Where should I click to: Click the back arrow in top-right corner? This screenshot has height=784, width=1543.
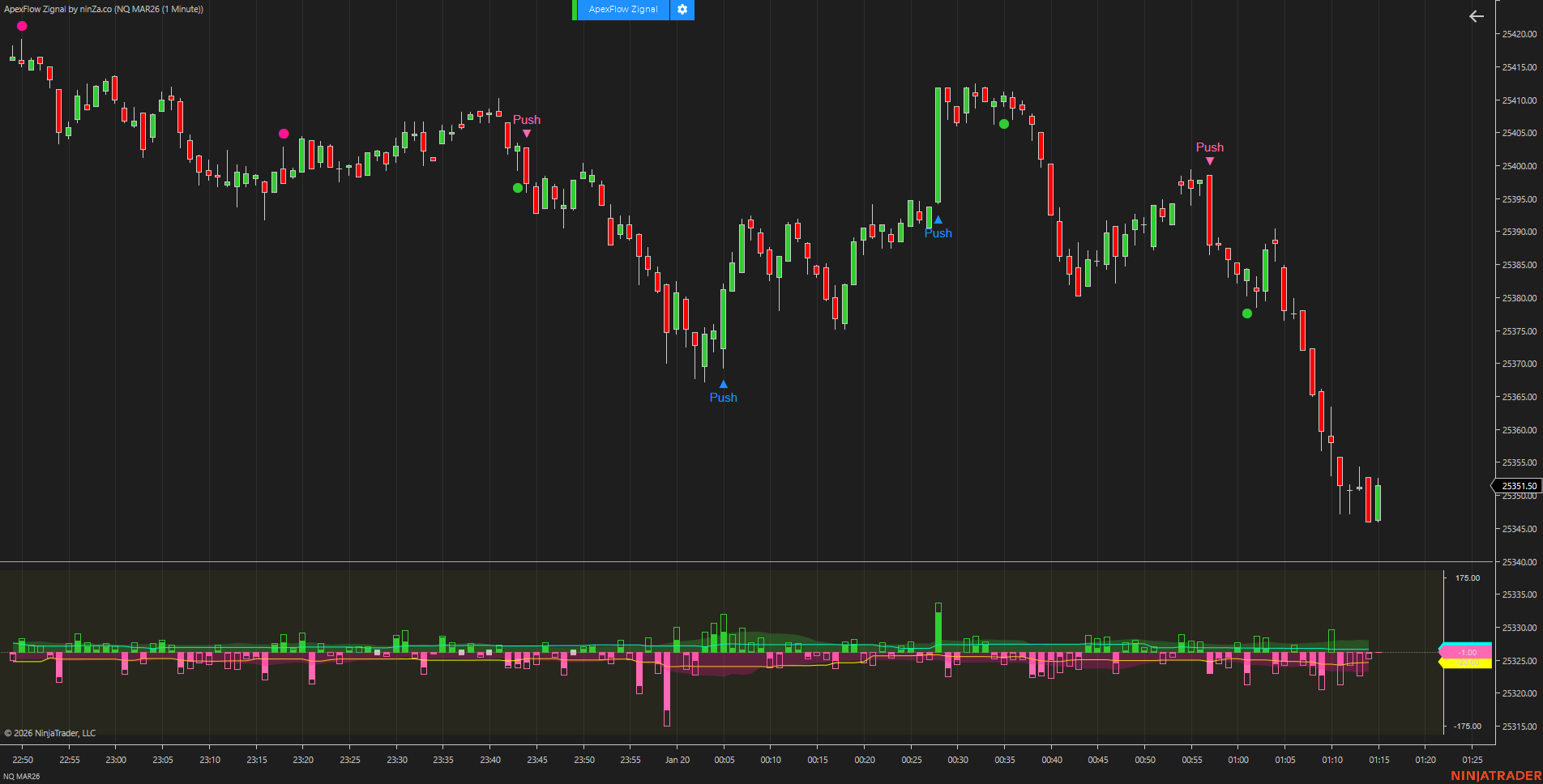coord(1476,16)
